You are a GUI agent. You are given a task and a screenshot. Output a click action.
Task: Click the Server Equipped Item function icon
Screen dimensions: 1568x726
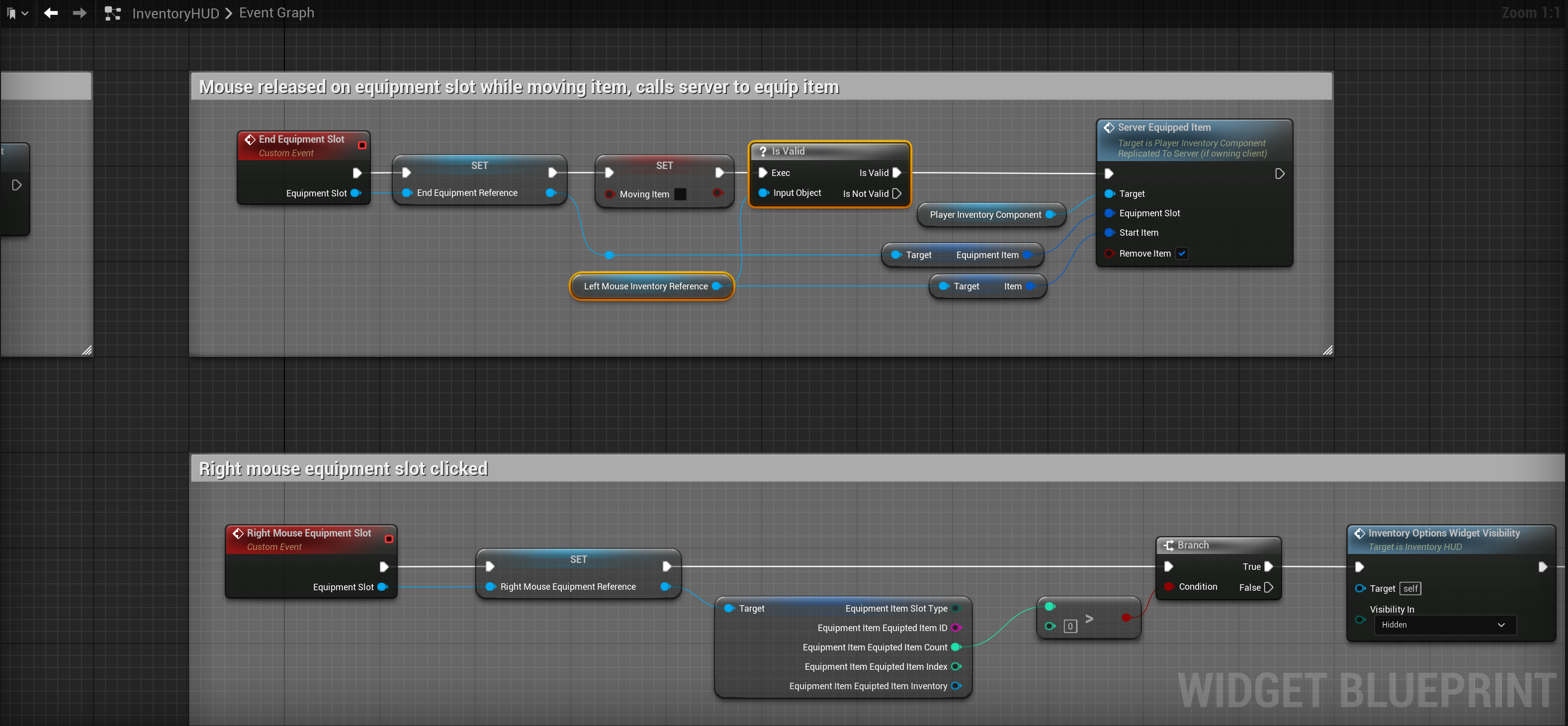tap(1109, 127)
